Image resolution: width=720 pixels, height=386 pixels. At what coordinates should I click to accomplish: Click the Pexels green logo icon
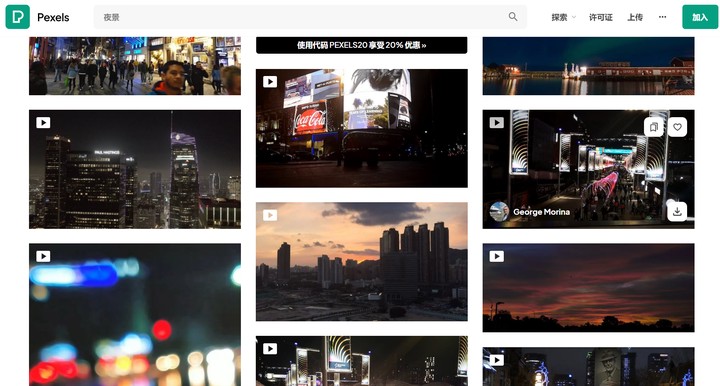(17, 17)
